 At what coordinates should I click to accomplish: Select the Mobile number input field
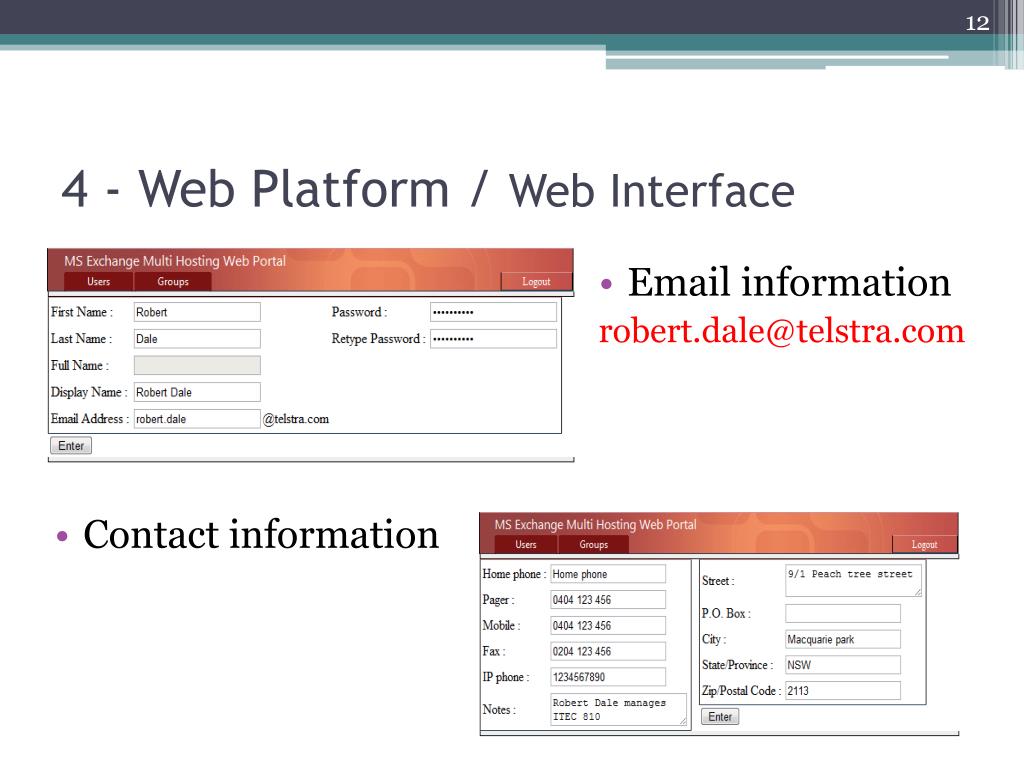[x=608, y=626]
